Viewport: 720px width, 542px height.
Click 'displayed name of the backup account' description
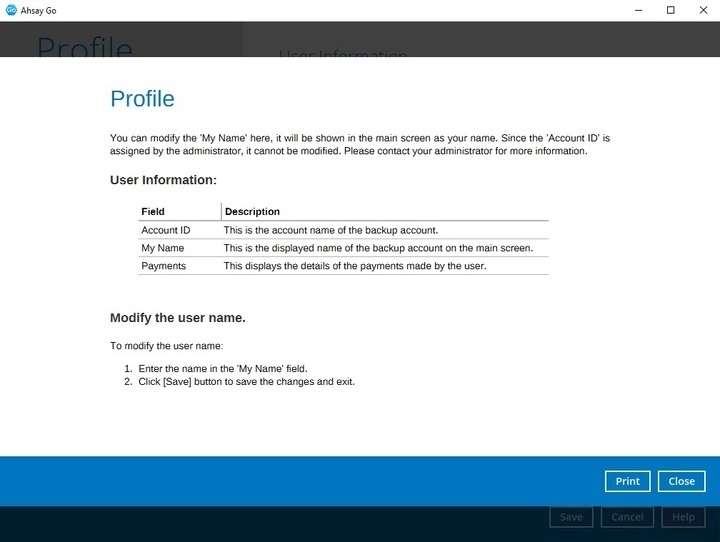pos(378,248)
